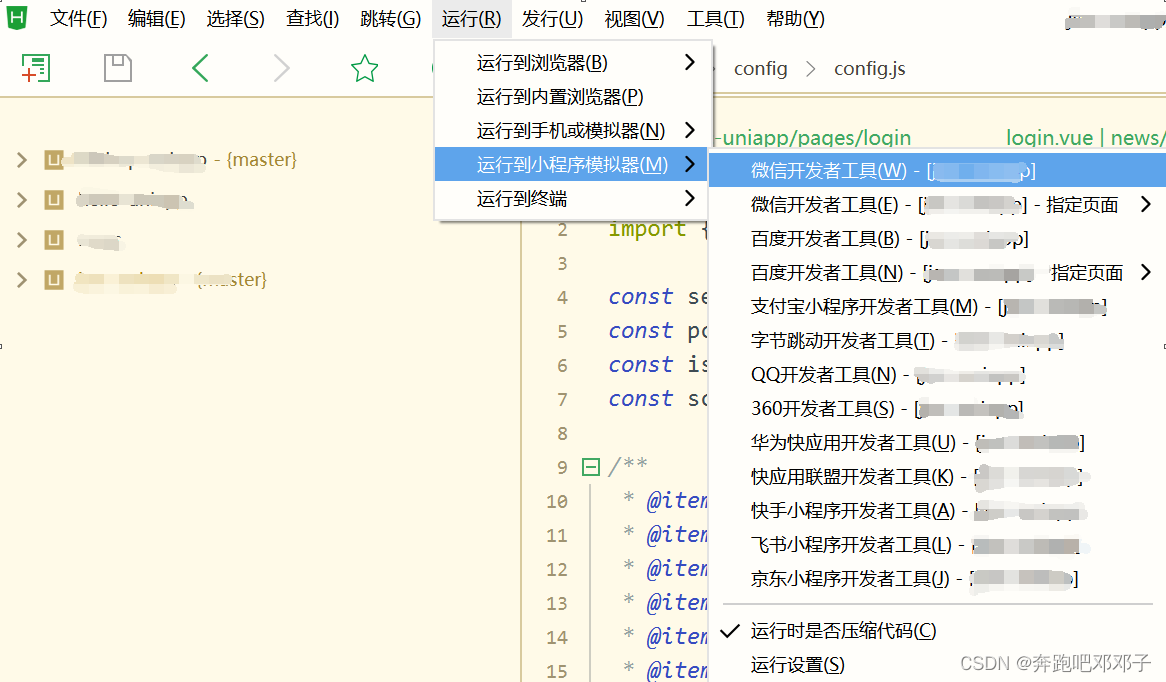Click the project icon of the fourth project row
1166x682 pixels.
(54, 280)
